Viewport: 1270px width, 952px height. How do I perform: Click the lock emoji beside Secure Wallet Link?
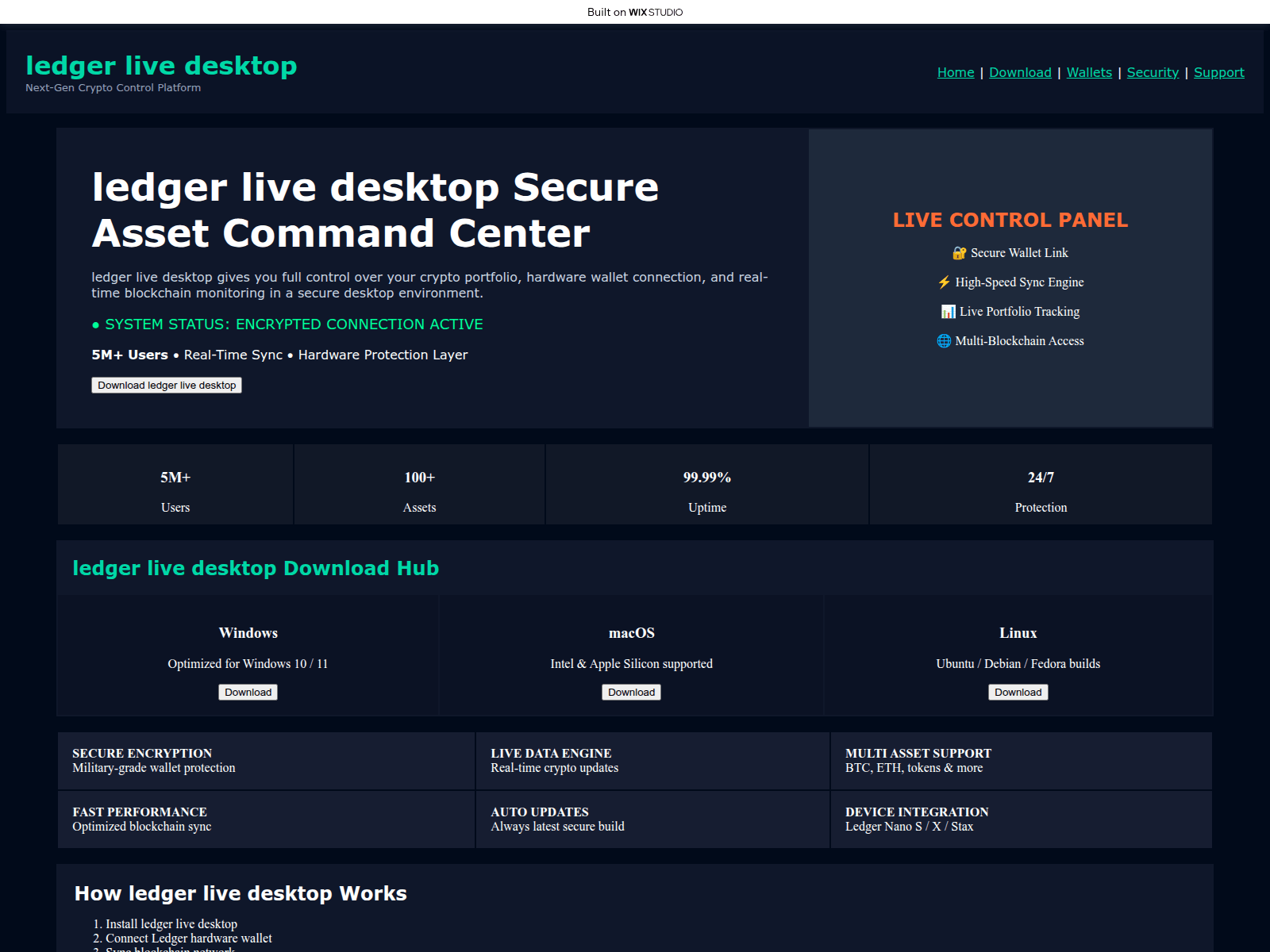pos(960,253)
